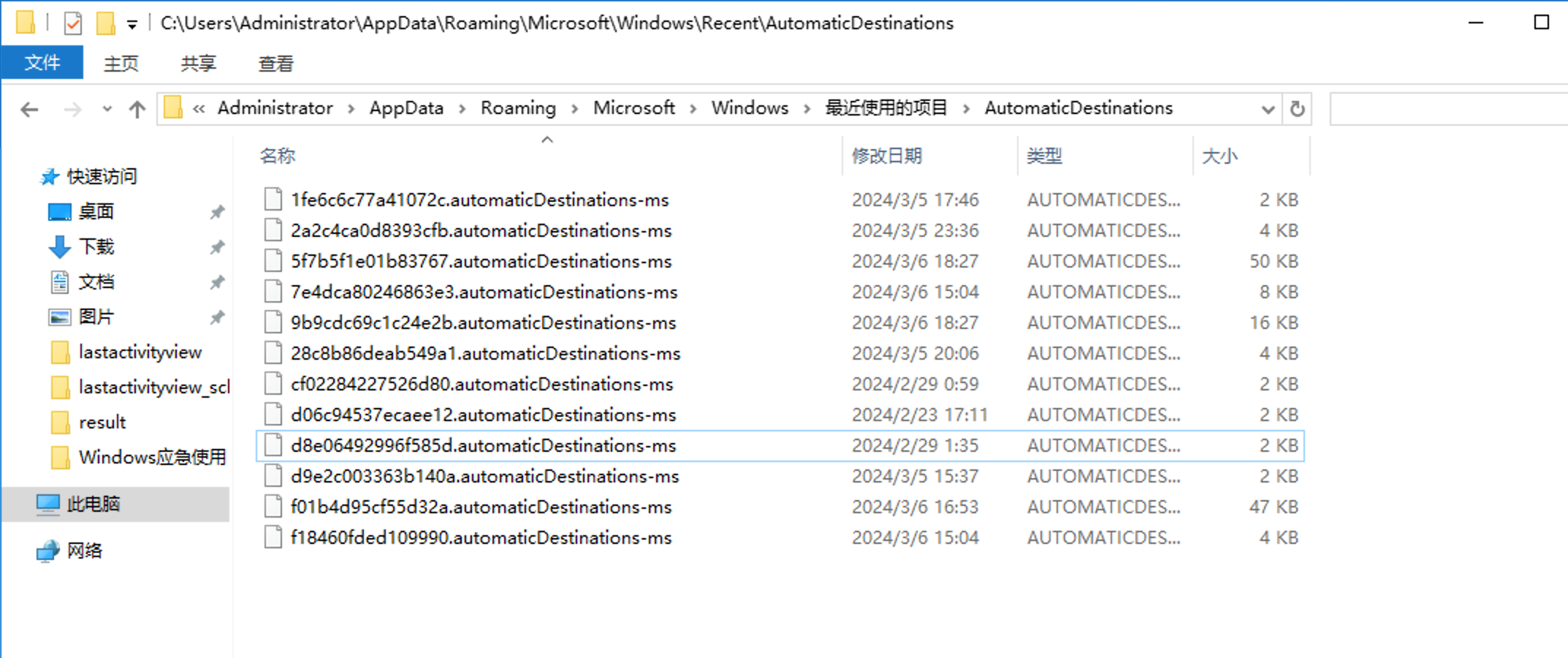Screen dimensions: 1568x658
Task: Click the search box input field
Action: tap(1447, 109)
